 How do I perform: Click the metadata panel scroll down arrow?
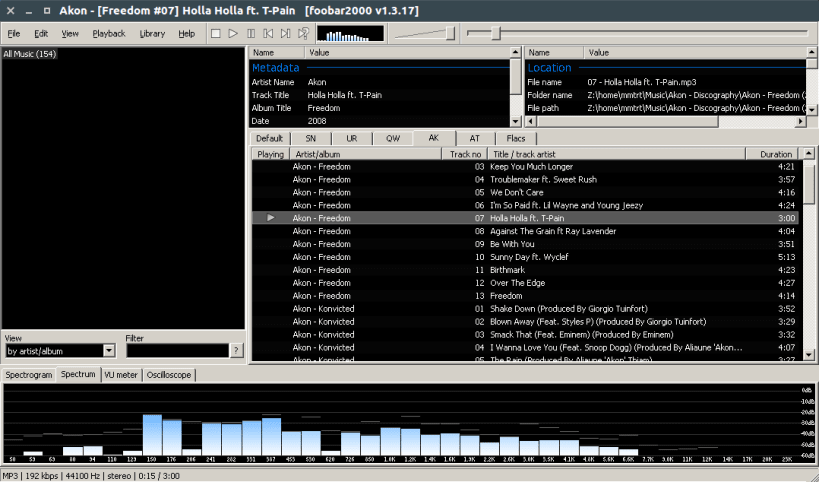coord(516,121)
